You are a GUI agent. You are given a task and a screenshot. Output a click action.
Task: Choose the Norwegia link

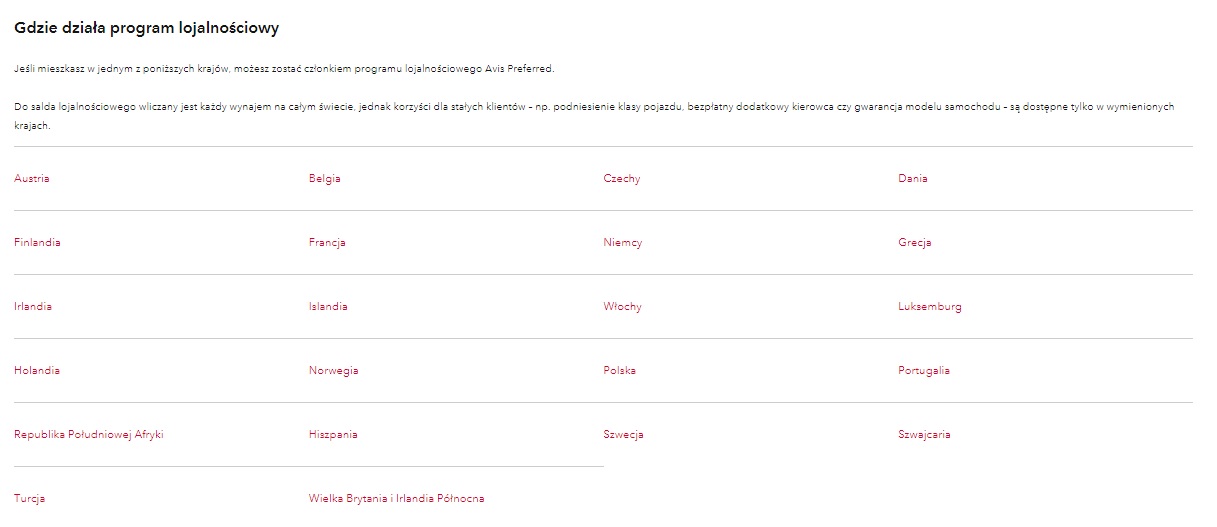coord(334,371)
